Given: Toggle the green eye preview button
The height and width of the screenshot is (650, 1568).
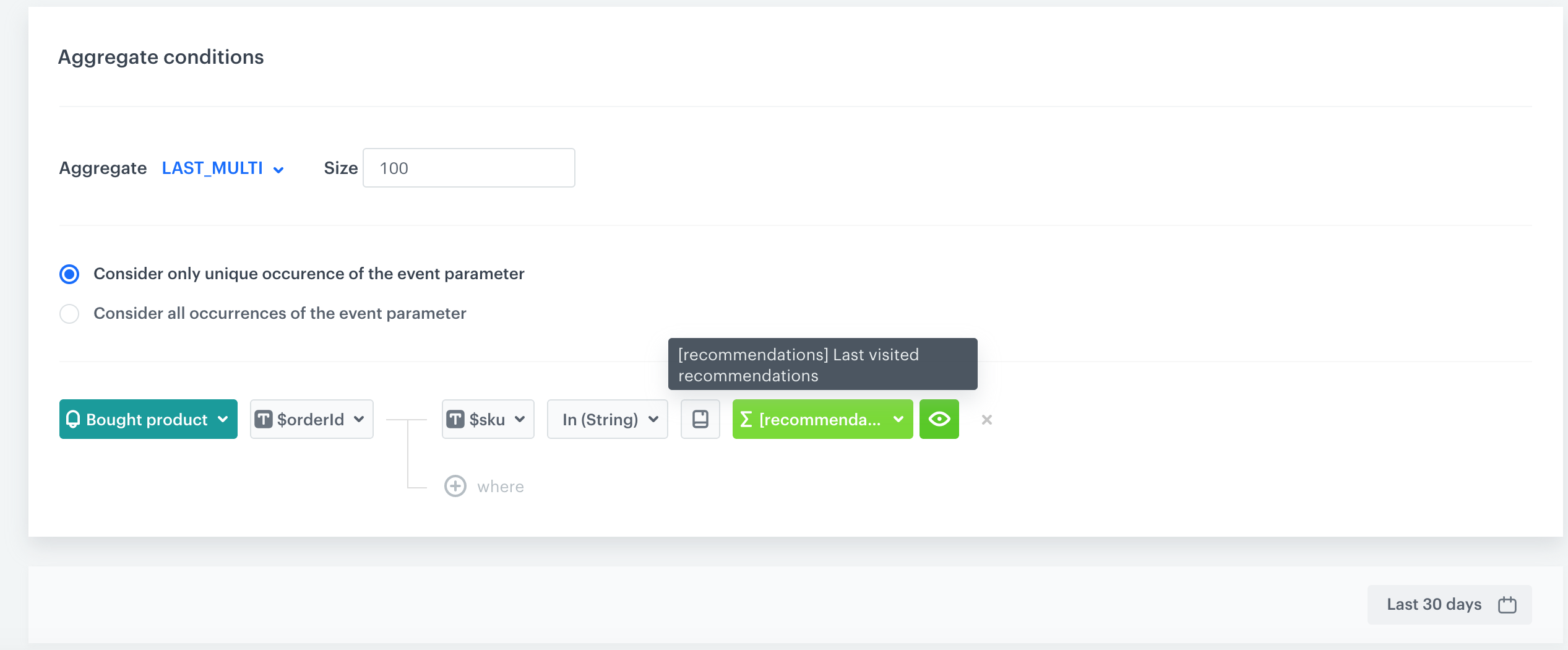Looking at the screenshot, I should [939, 419].
